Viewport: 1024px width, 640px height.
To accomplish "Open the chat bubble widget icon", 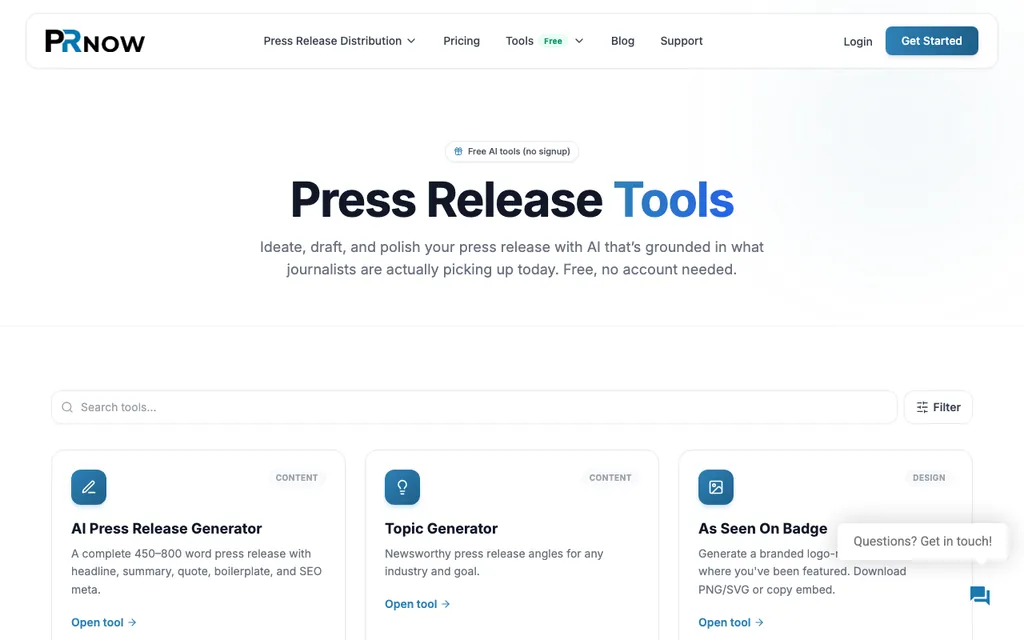I will click(980, 595).
